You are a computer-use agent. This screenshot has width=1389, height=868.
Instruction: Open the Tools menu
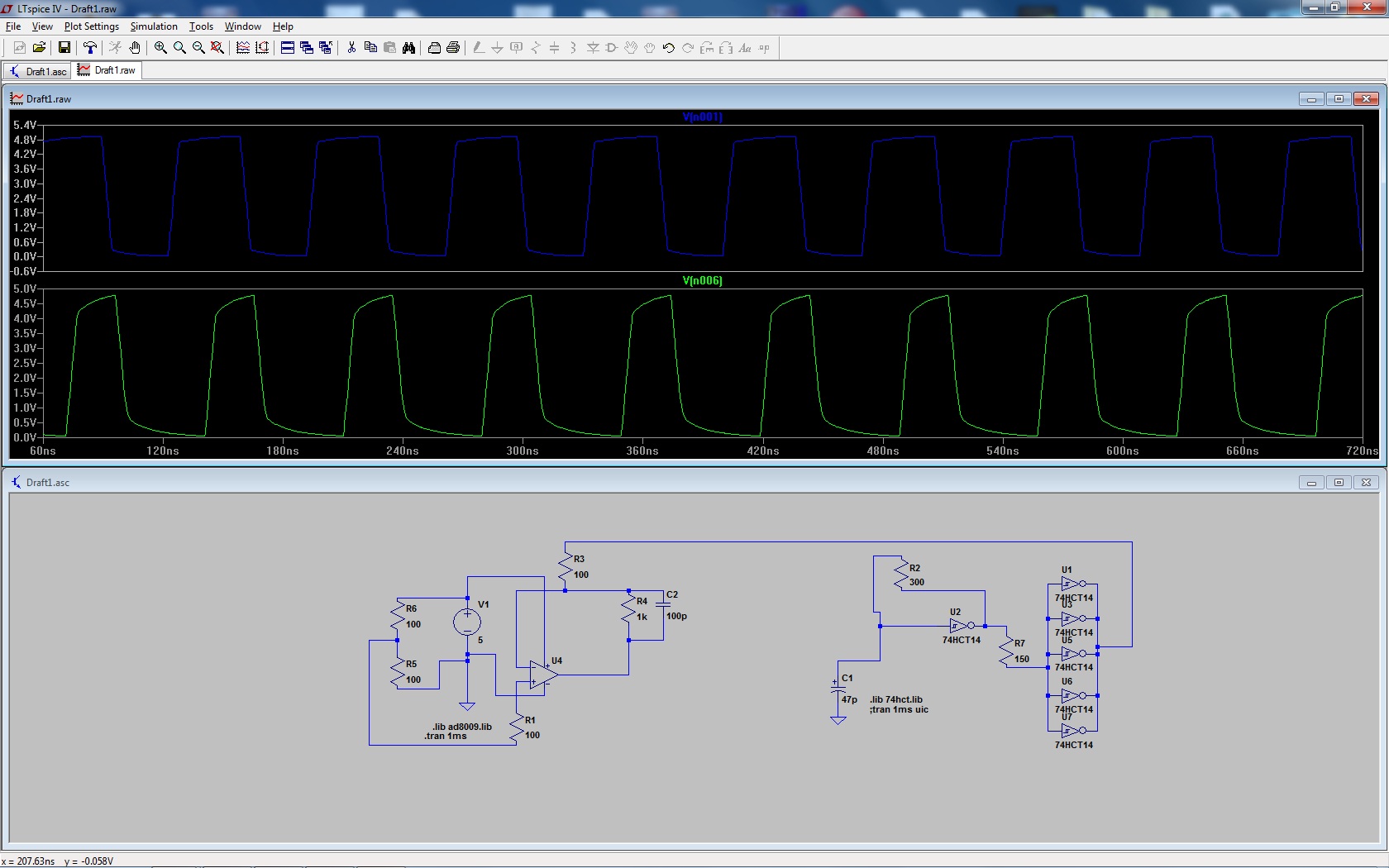(x=201, y=26)
